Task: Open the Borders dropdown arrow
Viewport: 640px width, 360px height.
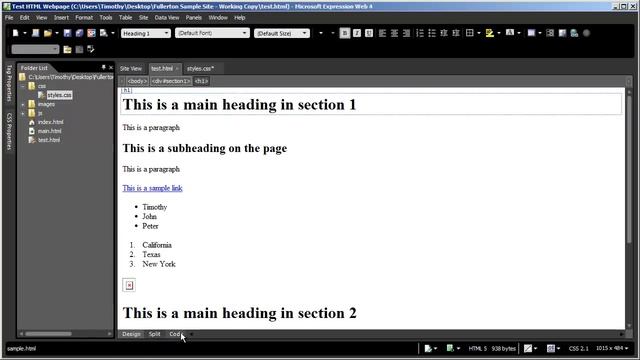Action: pos(479,33)
